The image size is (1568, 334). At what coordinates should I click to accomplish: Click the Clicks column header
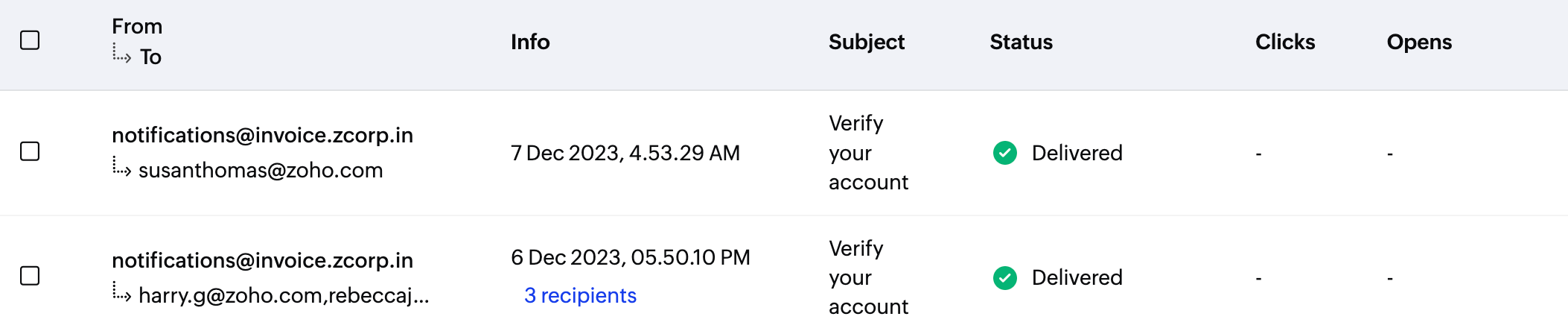(x=1284, y=42)
